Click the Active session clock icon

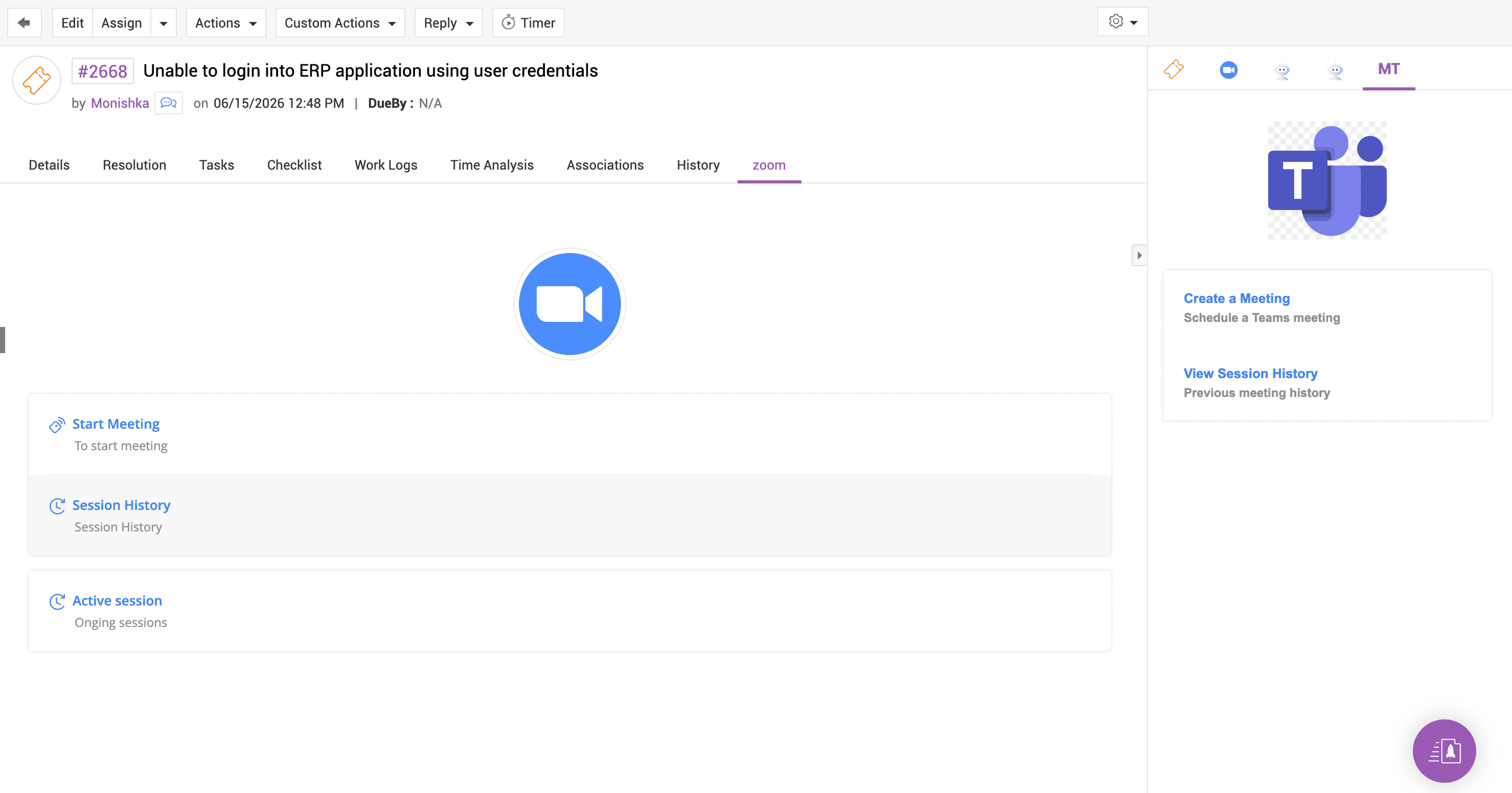[x=57, y=601]
